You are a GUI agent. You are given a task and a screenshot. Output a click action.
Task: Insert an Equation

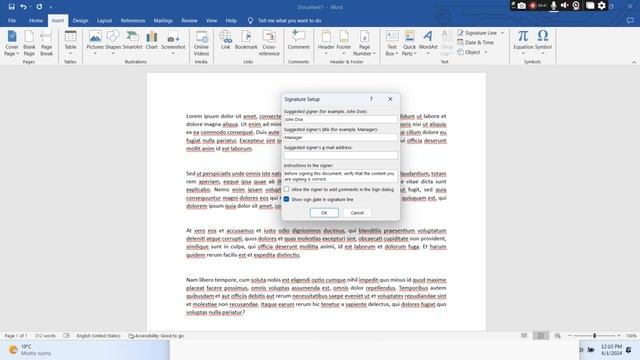click(x=523, y=43)
